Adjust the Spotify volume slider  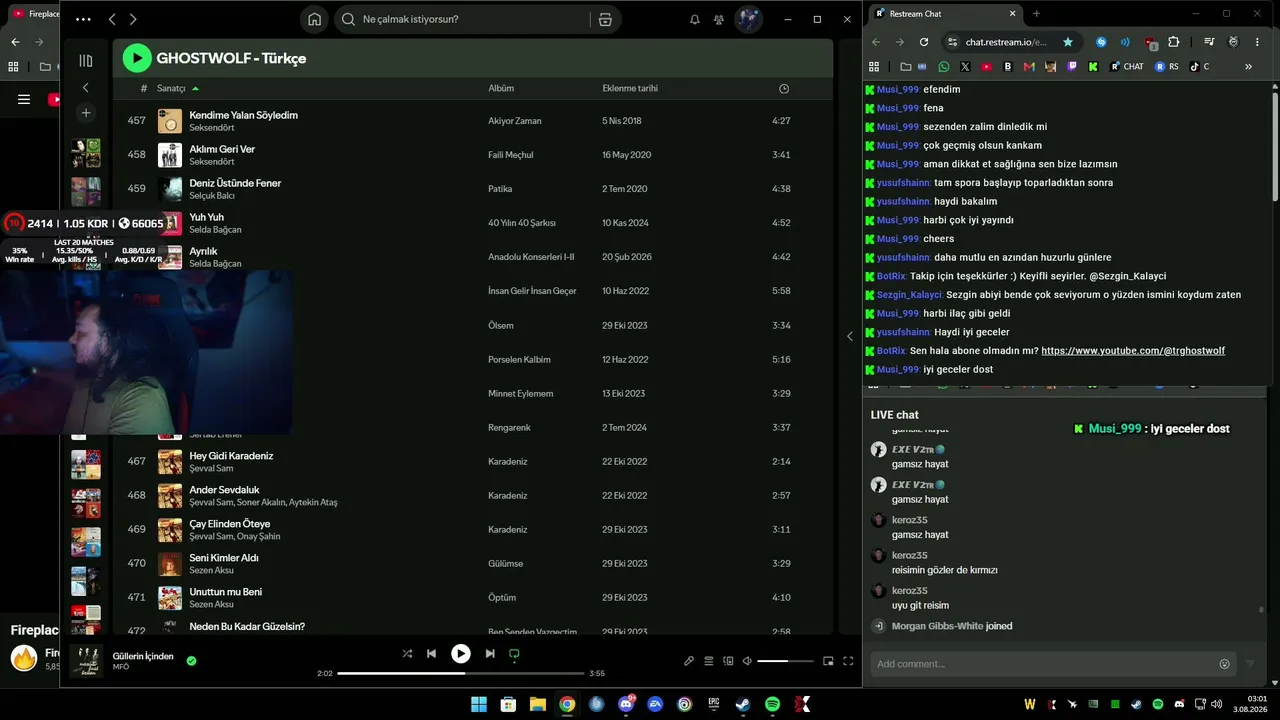click(x=786, y=661)
